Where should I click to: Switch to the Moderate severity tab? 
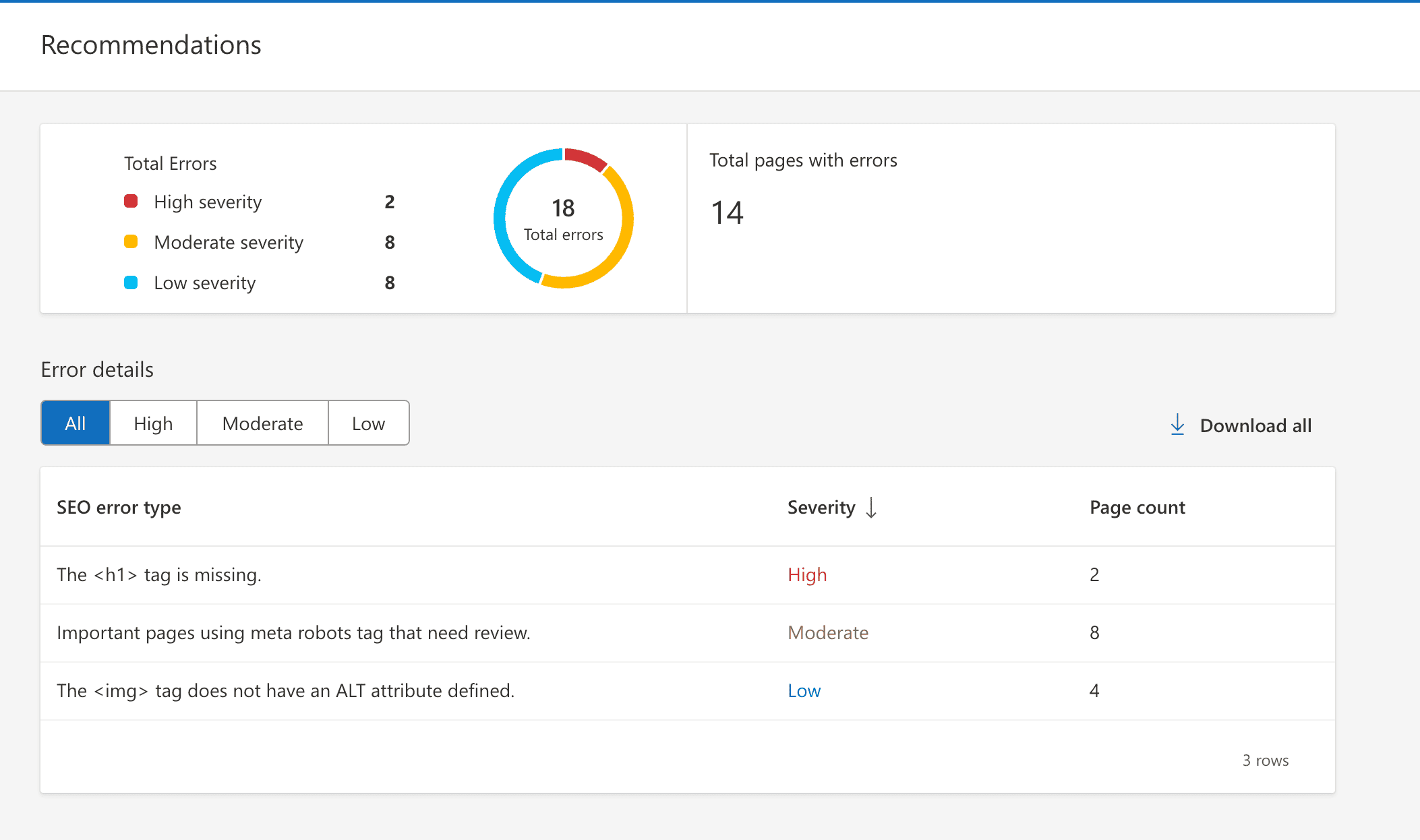[262, 423]
